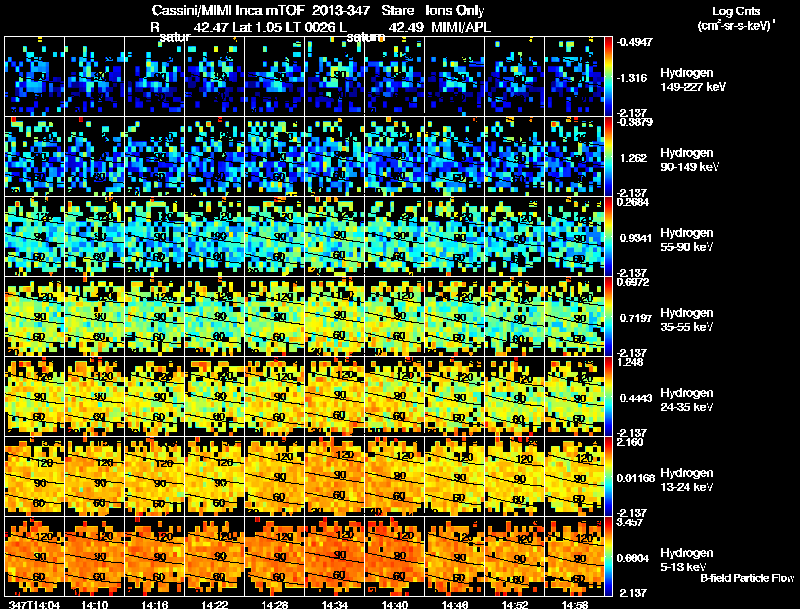Click the '0.01166' colorbar value
Viewport: 800px width, 609px height.
coord(636,478)
